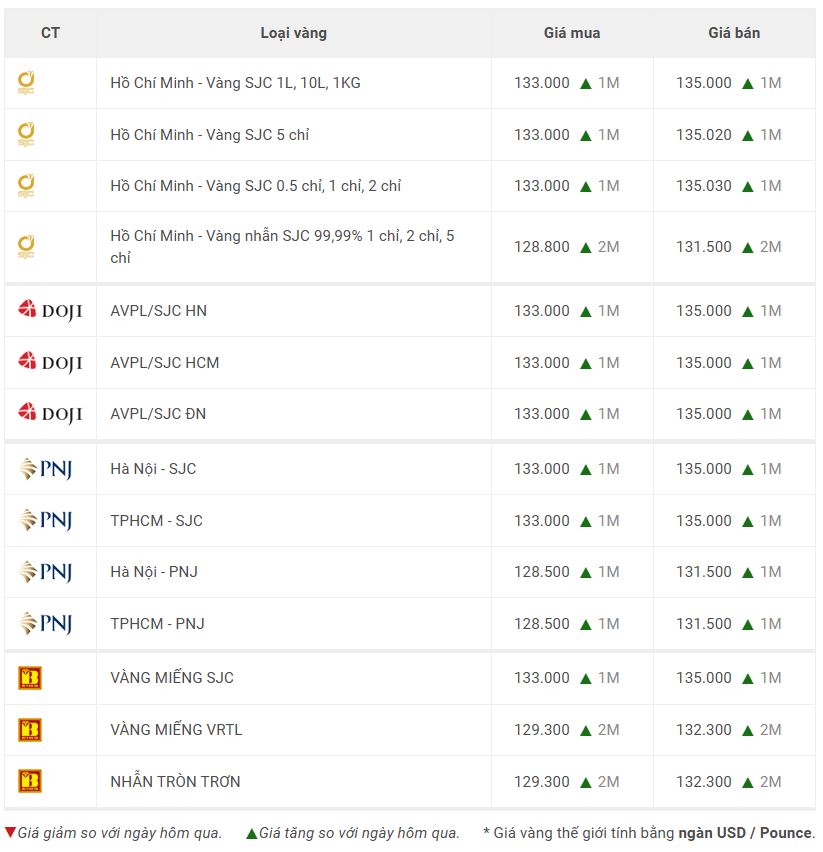This screenshot has height=852, width=823.
Task: Click the 128.800 buy price for SJC rings
Action: pyautogui.click(x=542, y=247)
